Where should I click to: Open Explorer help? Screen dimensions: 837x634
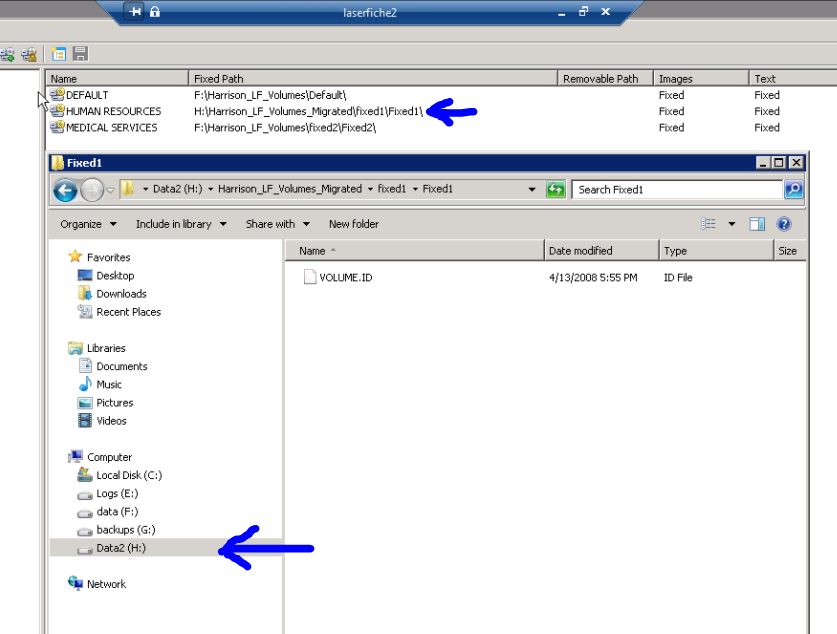(784, 224)
